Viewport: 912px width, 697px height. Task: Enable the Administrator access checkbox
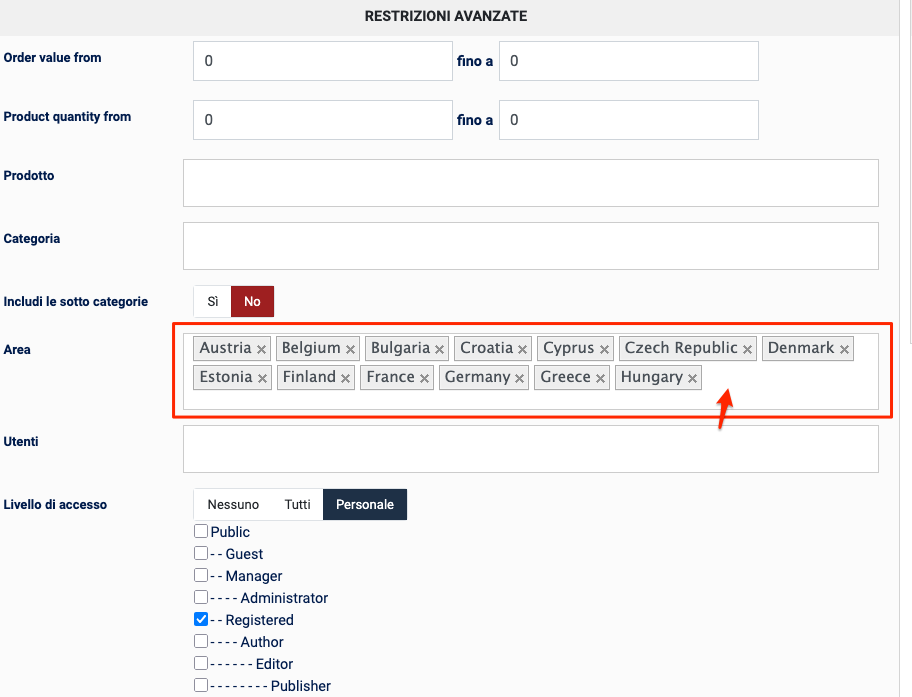201,598
